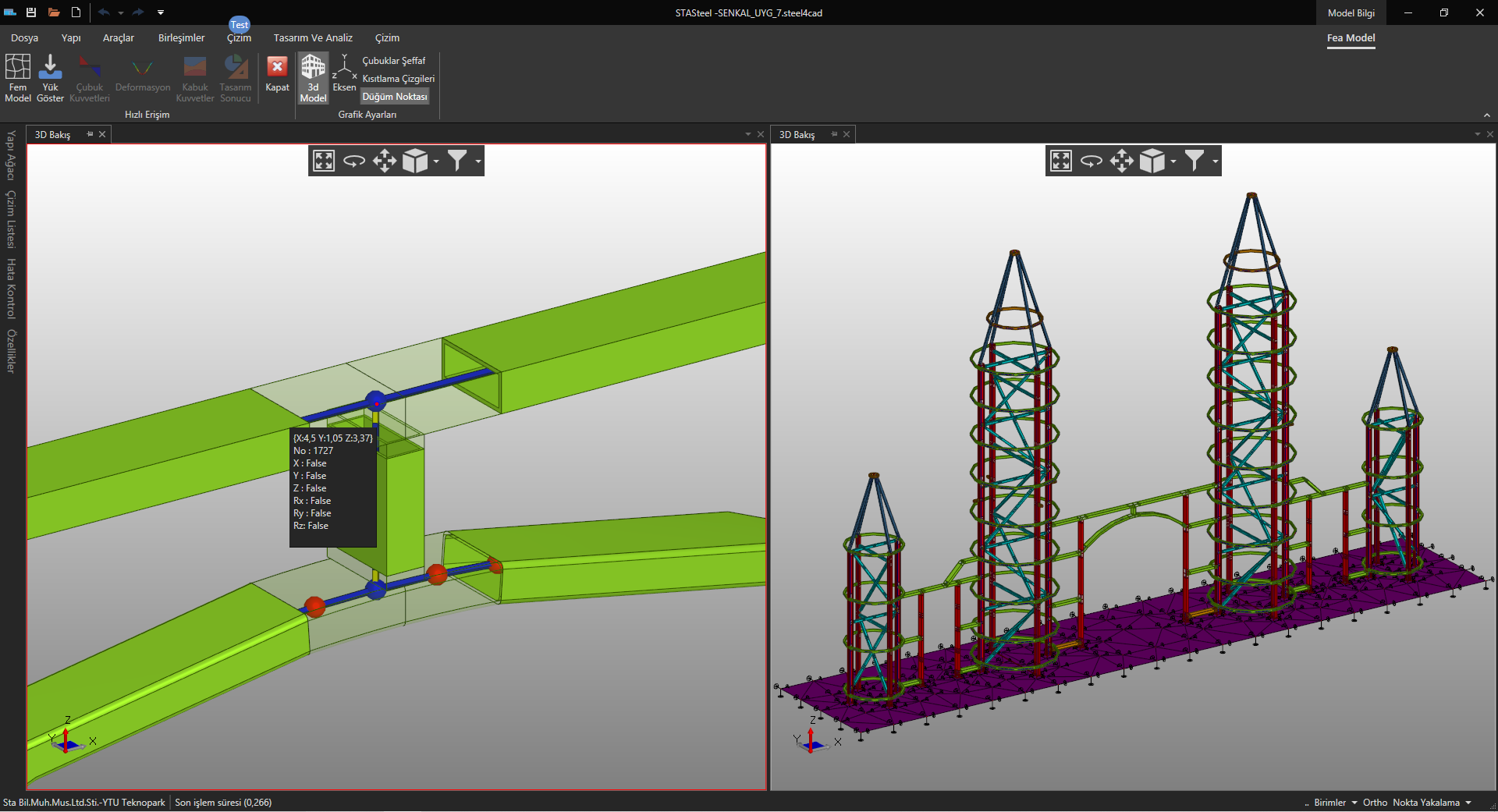Viewport: 1498px width, 812px height.
Task: Zoom extents in left 3D viewport
Action: click(x=324, y=161)
